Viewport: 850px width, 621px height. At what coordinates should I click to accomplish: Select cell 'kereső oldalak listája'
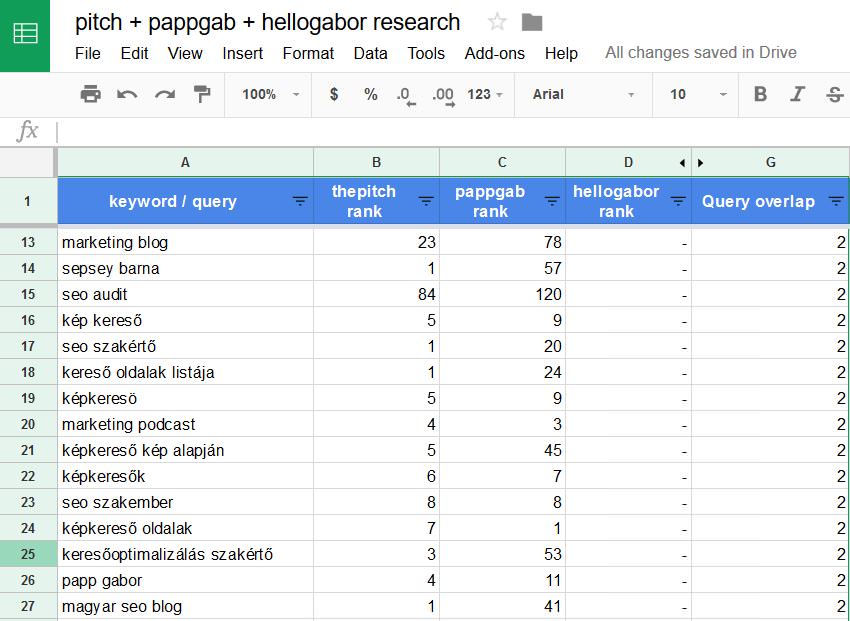(185, 372)
